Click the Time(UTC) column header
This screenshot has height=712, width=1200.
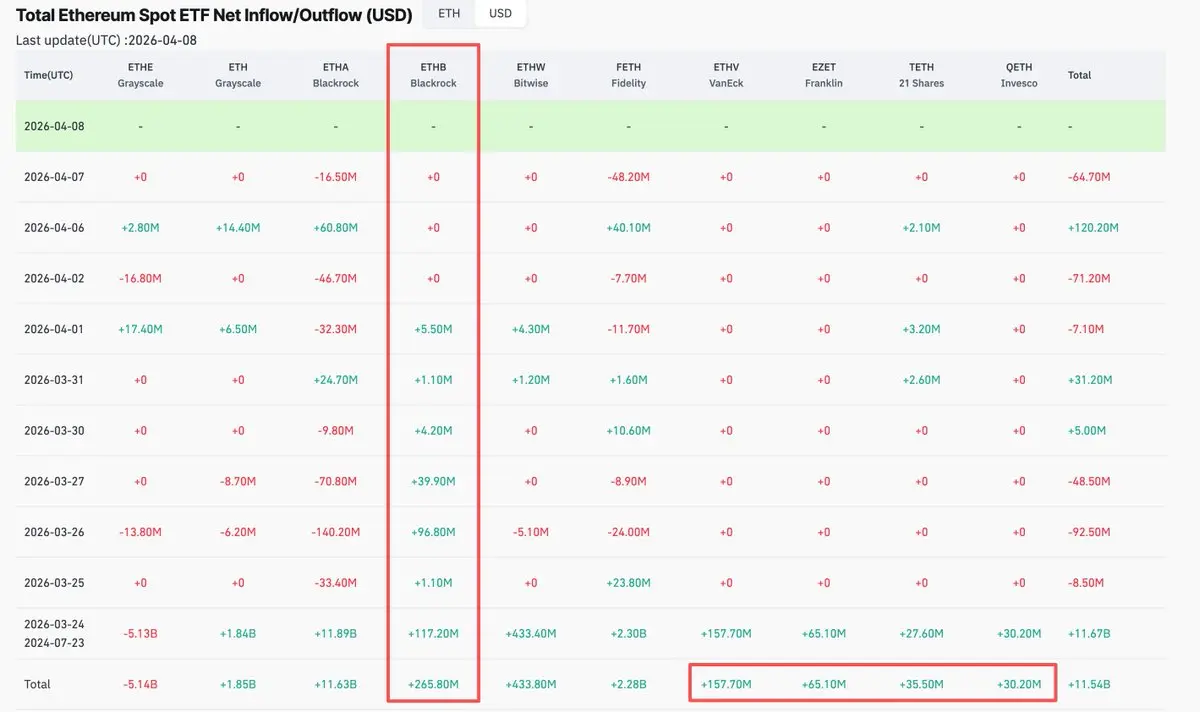[x=49, y=75]
